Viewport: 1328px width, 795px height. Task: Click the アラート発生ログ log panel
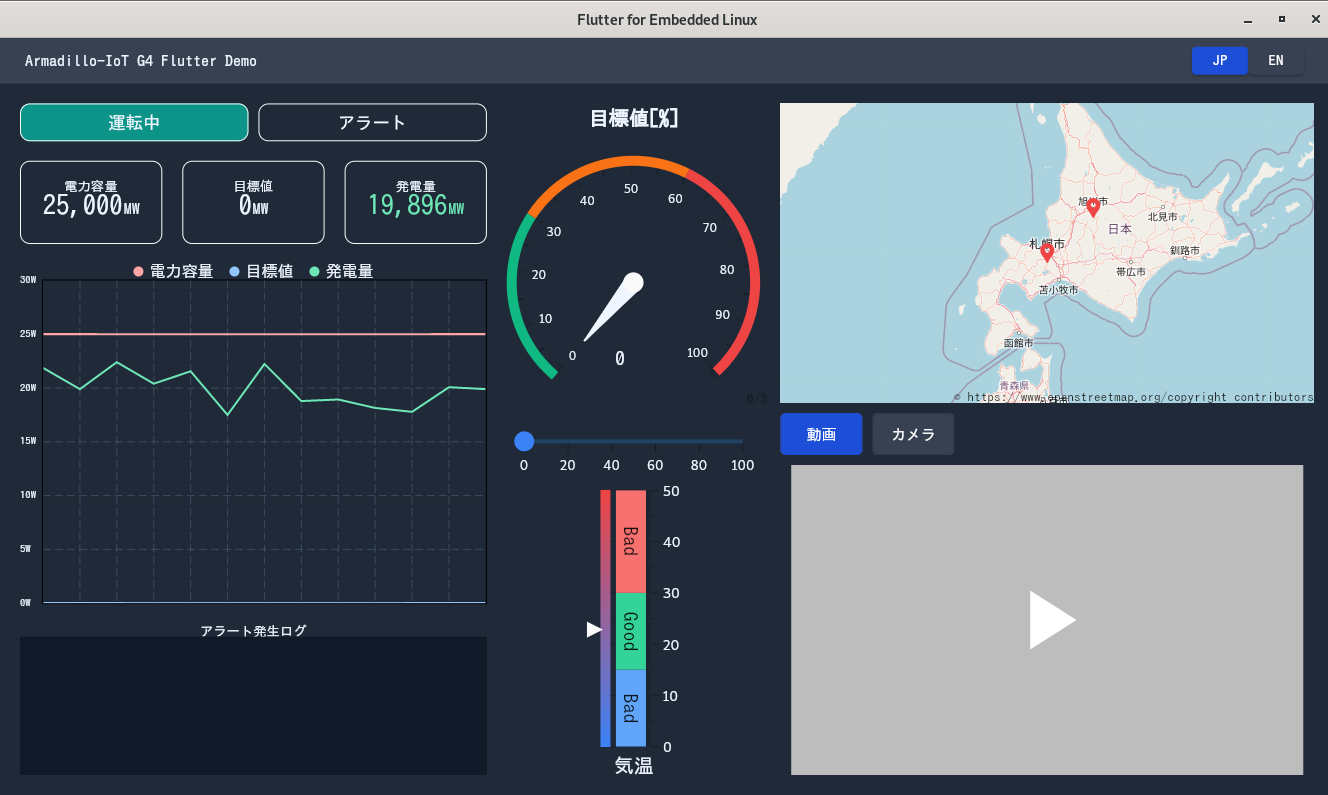pos(253,705)
